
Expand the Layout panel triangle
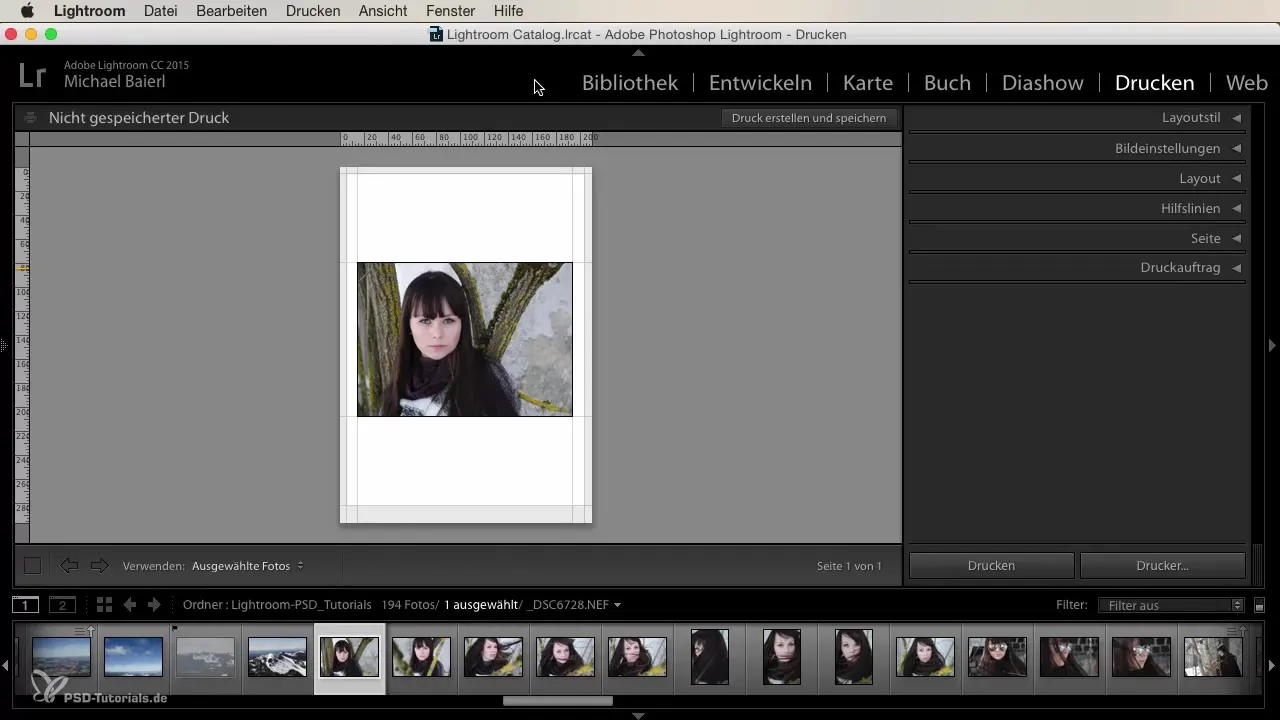click(x=1237, y=178)
